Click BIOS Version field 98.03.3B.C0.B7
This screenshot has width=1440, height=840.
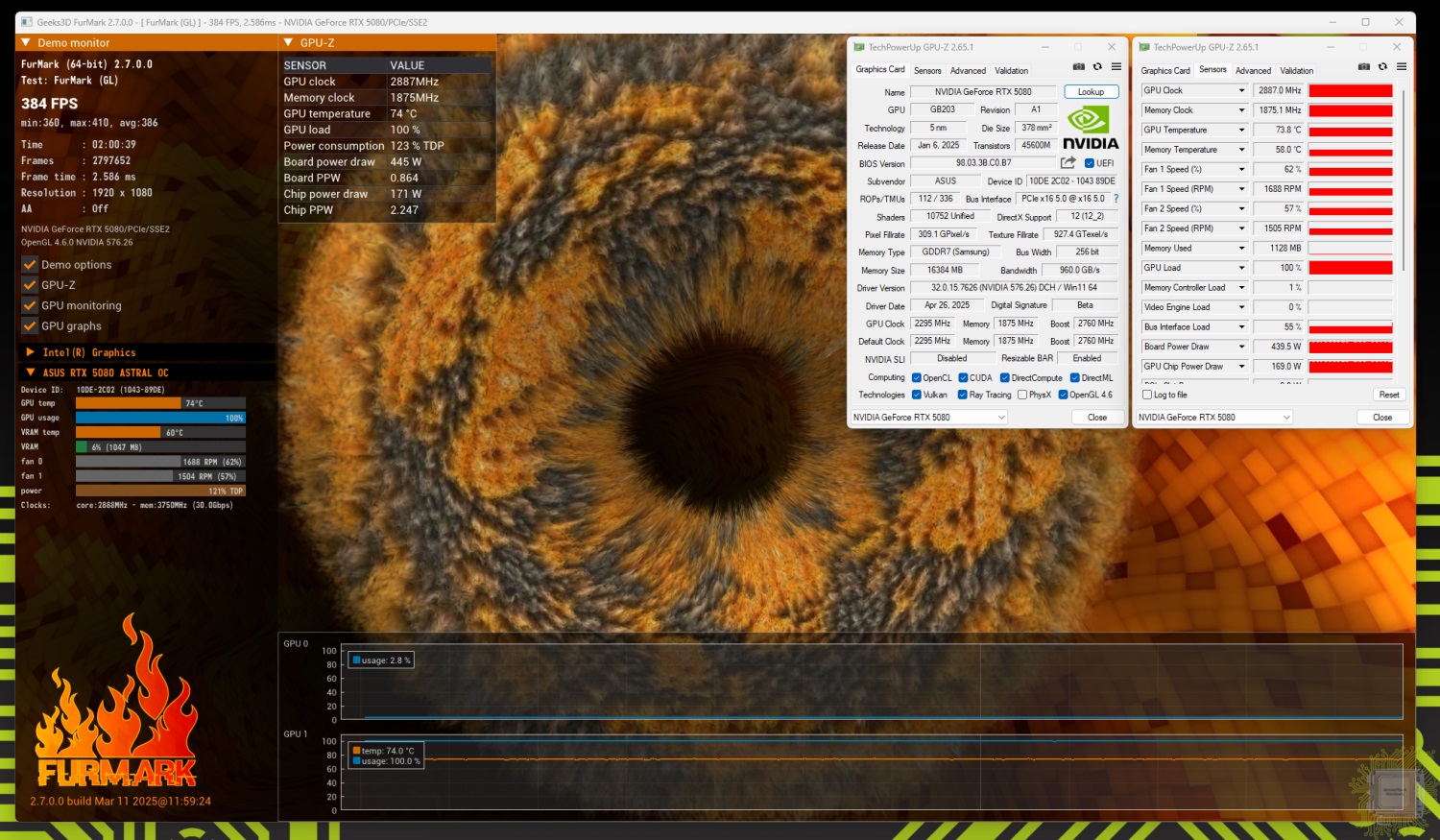pos(983,163)
